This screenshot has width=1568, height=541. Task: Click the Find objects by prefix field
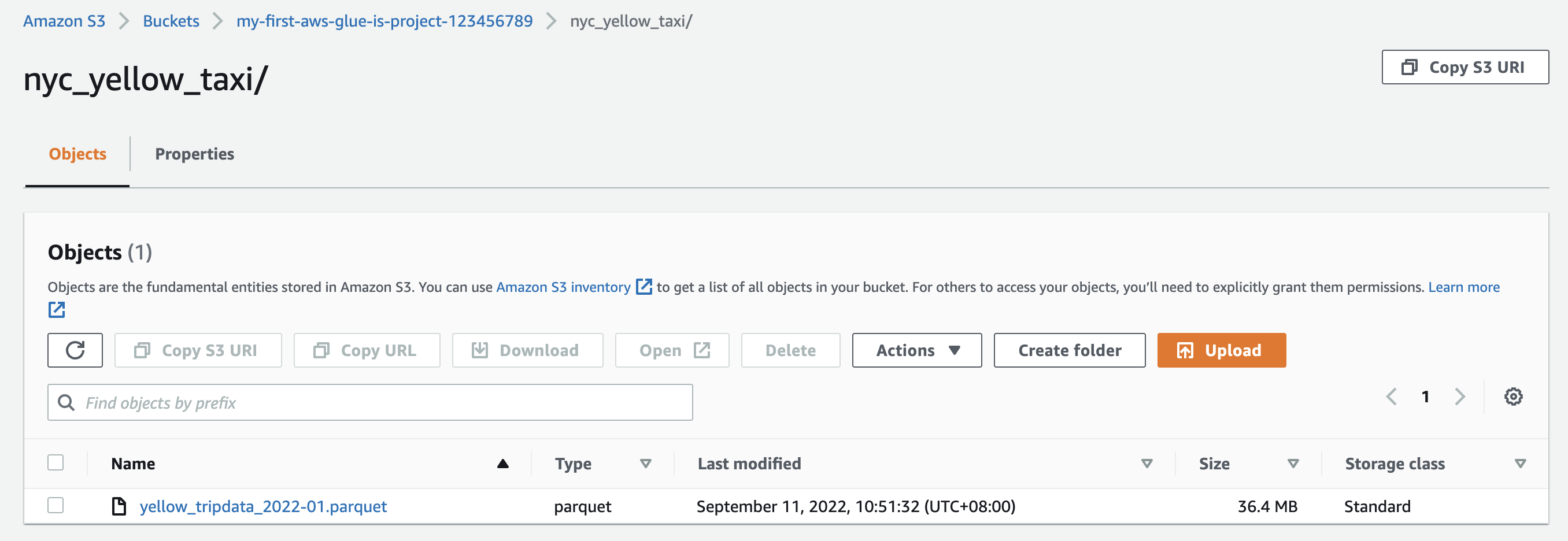coord(370,402)
